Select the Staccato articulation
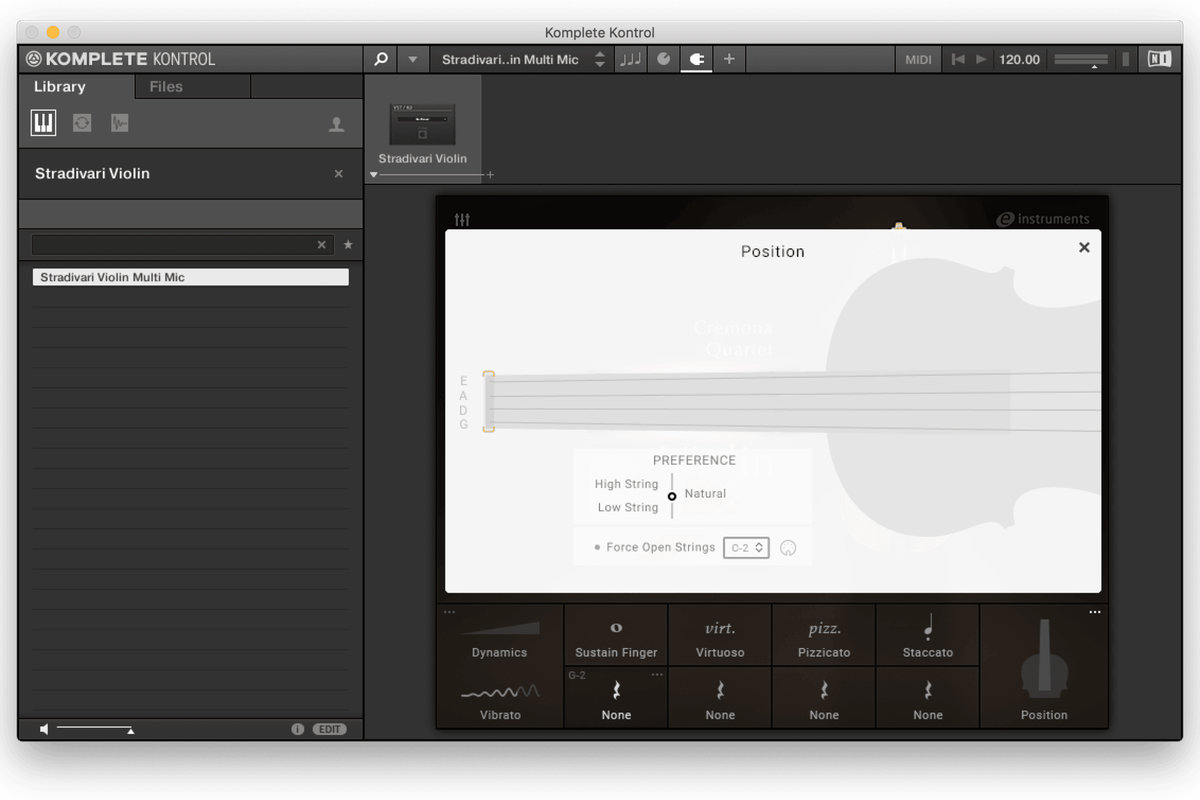 pyautogui.click(x=928, y=636)
